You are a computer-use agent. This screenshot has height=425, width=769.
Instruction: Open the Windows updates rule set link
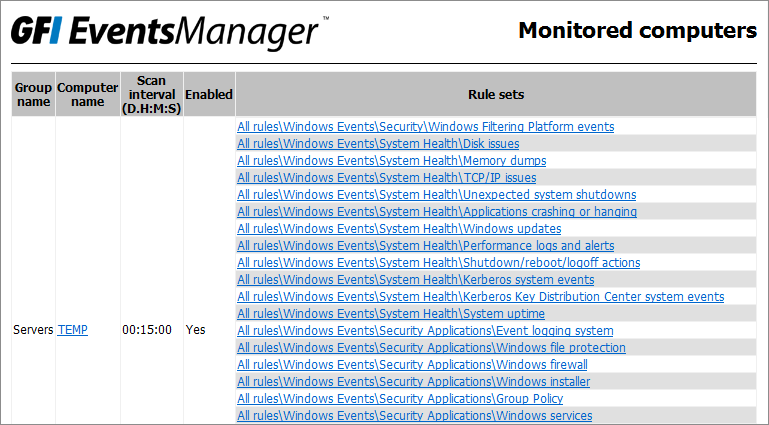pyautogui.click(x=399, y=228)
